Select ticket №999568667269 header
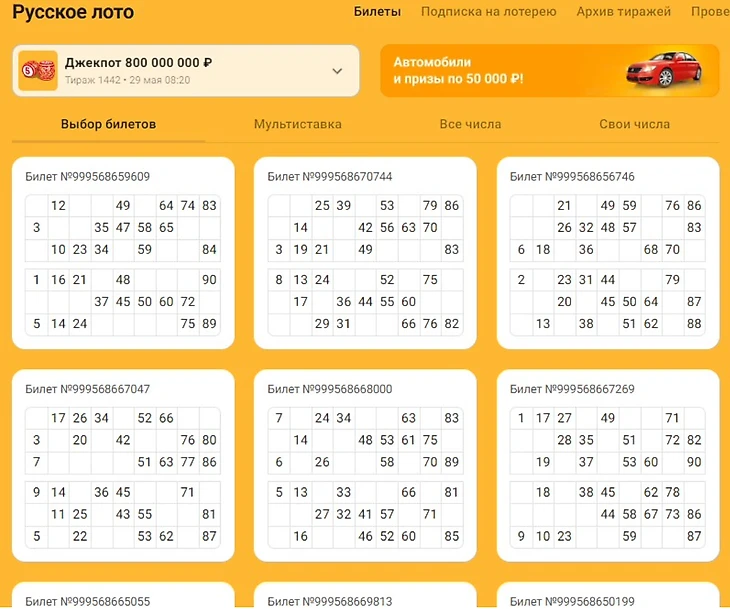 pos(572,389)
